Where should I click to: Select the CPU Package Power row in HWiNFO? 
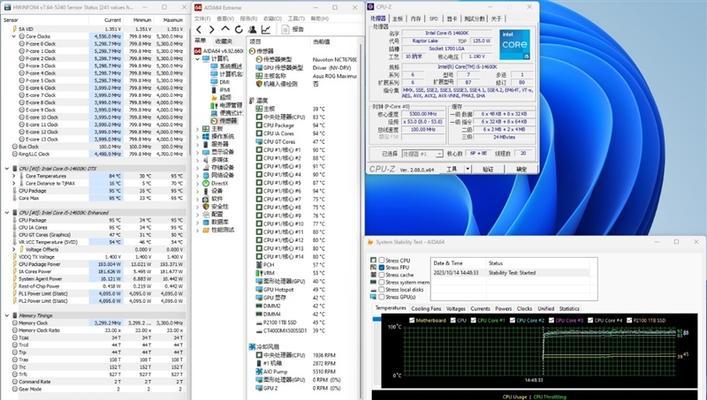(94, 264)
